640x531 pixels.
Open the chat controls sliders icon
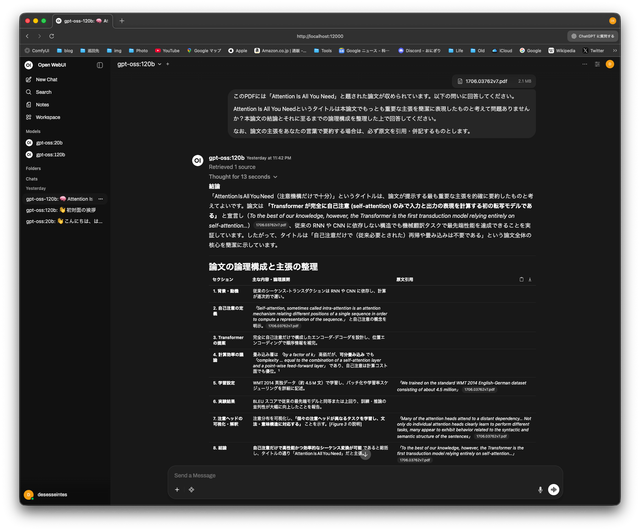coord(597,64)
